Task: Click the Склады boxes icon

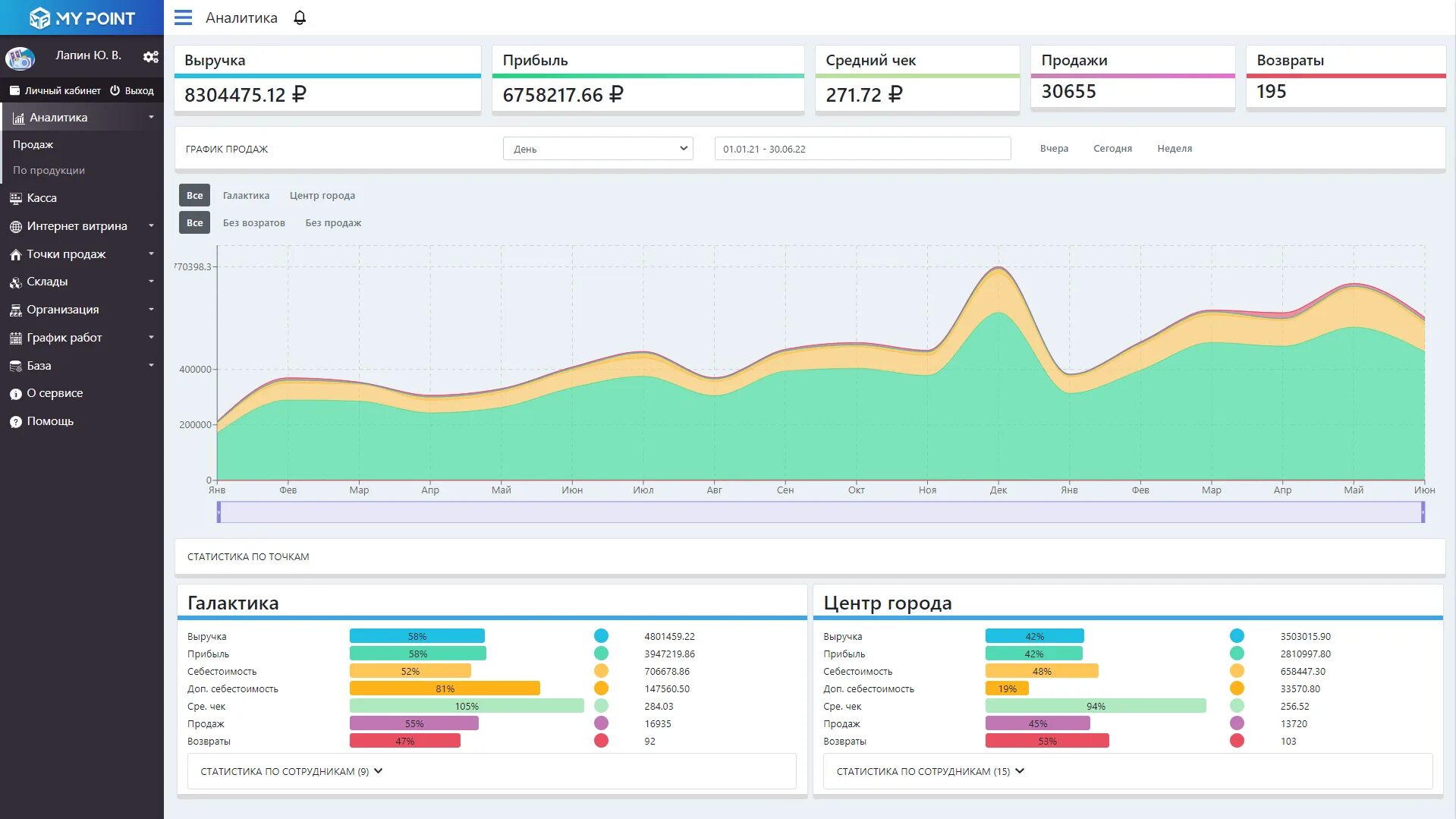Action: (15, 282)
